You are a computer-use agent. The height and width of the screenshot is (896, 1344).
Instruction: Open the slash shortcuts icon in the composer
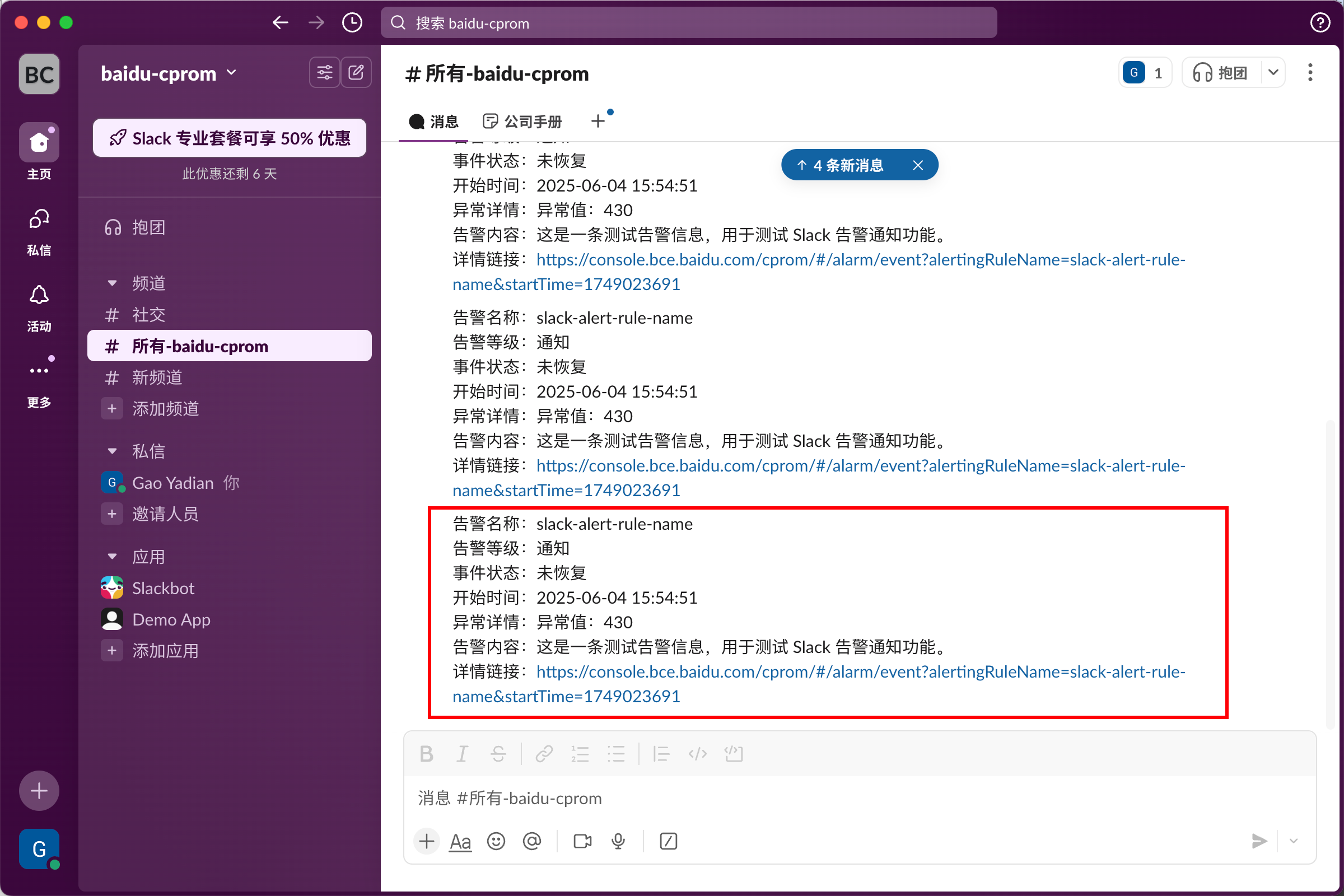tap(669, 841)
